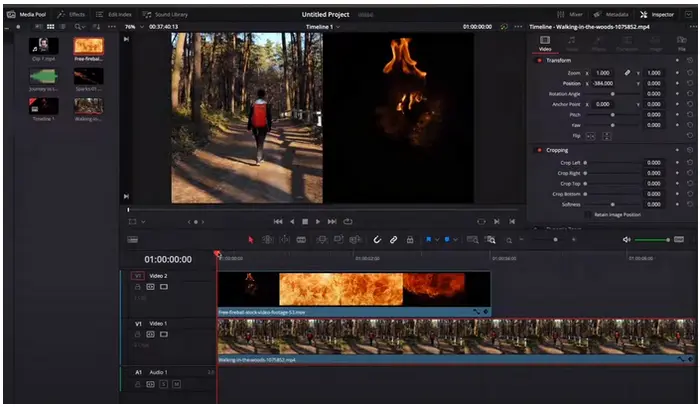The width and height of the screenshot is (700, 407).
Task: Toggle timeline Snapping magnet icon
Action: pyautogui.click(x=377, y=240)
